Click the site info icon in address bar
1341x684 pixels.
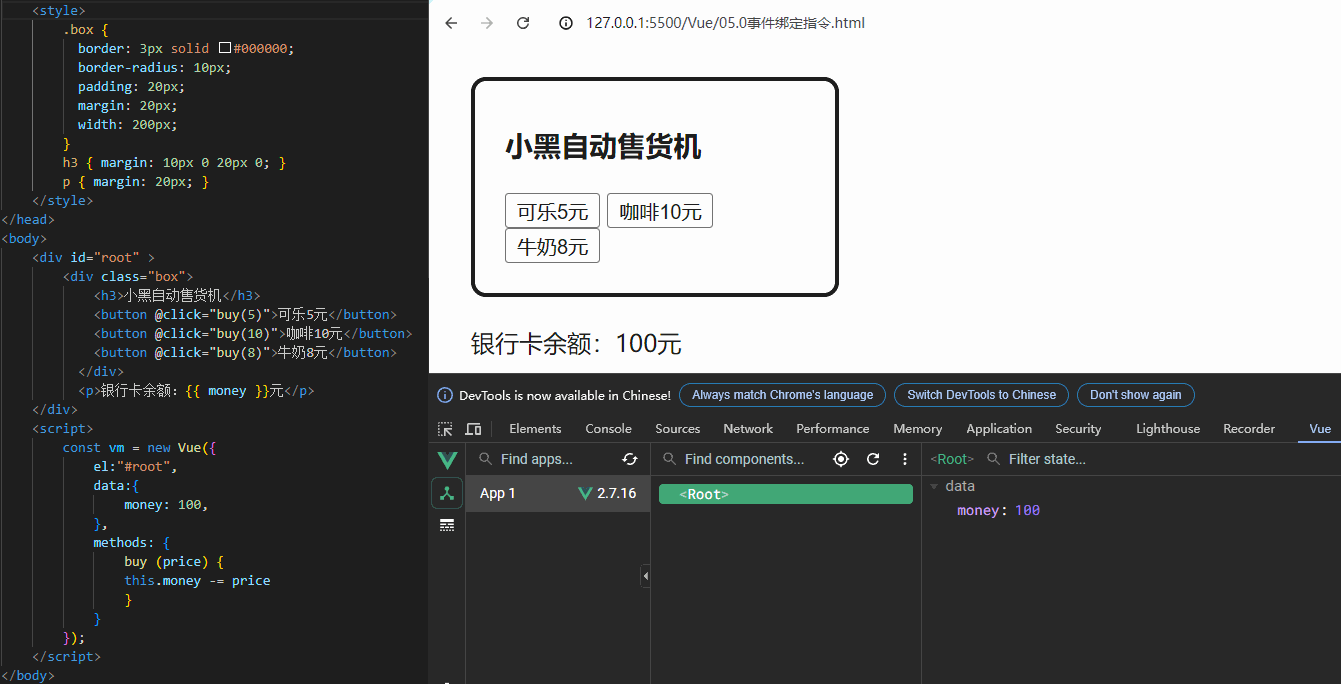[566, 23]
